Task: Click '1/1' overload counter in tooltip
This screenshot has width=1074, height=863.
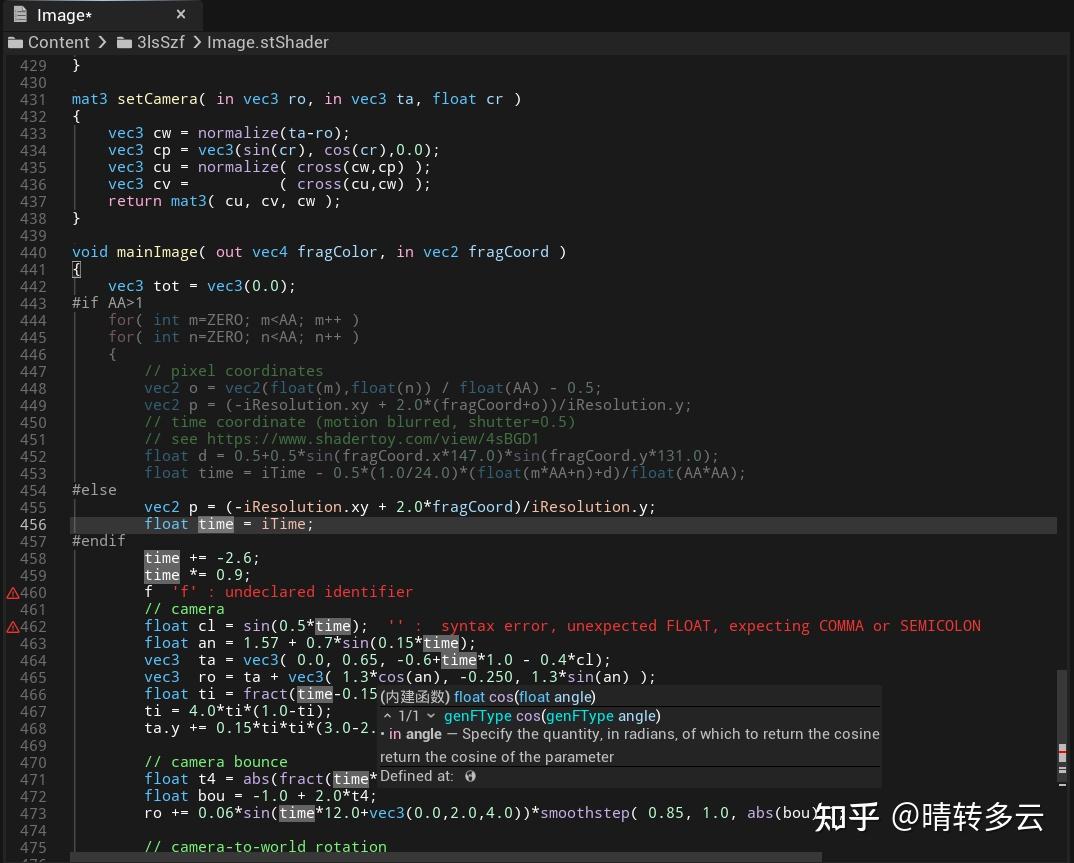Action: click(408, 716)
